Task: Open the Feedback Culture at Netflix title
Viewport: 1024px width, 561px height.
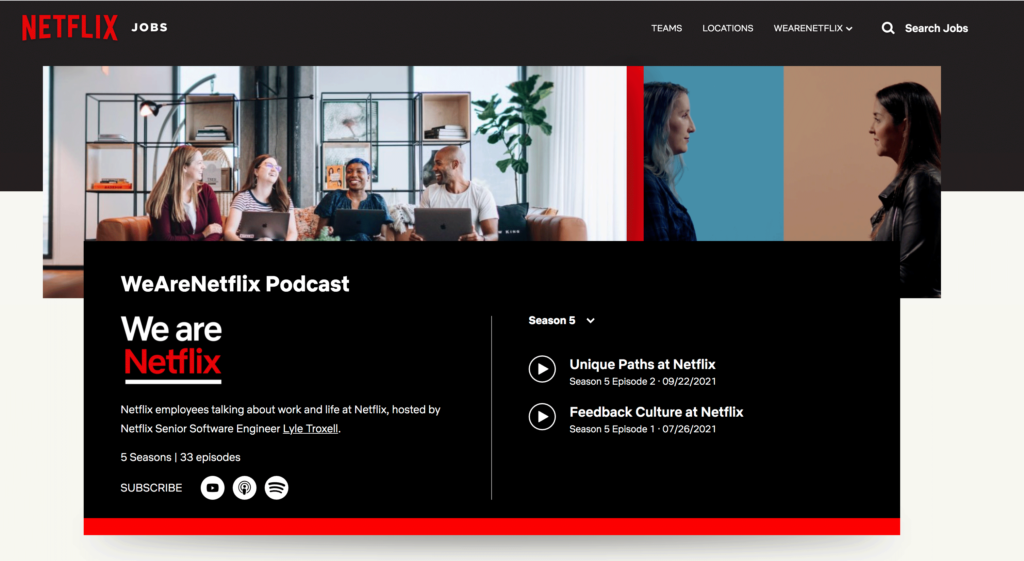Action: 656,412
